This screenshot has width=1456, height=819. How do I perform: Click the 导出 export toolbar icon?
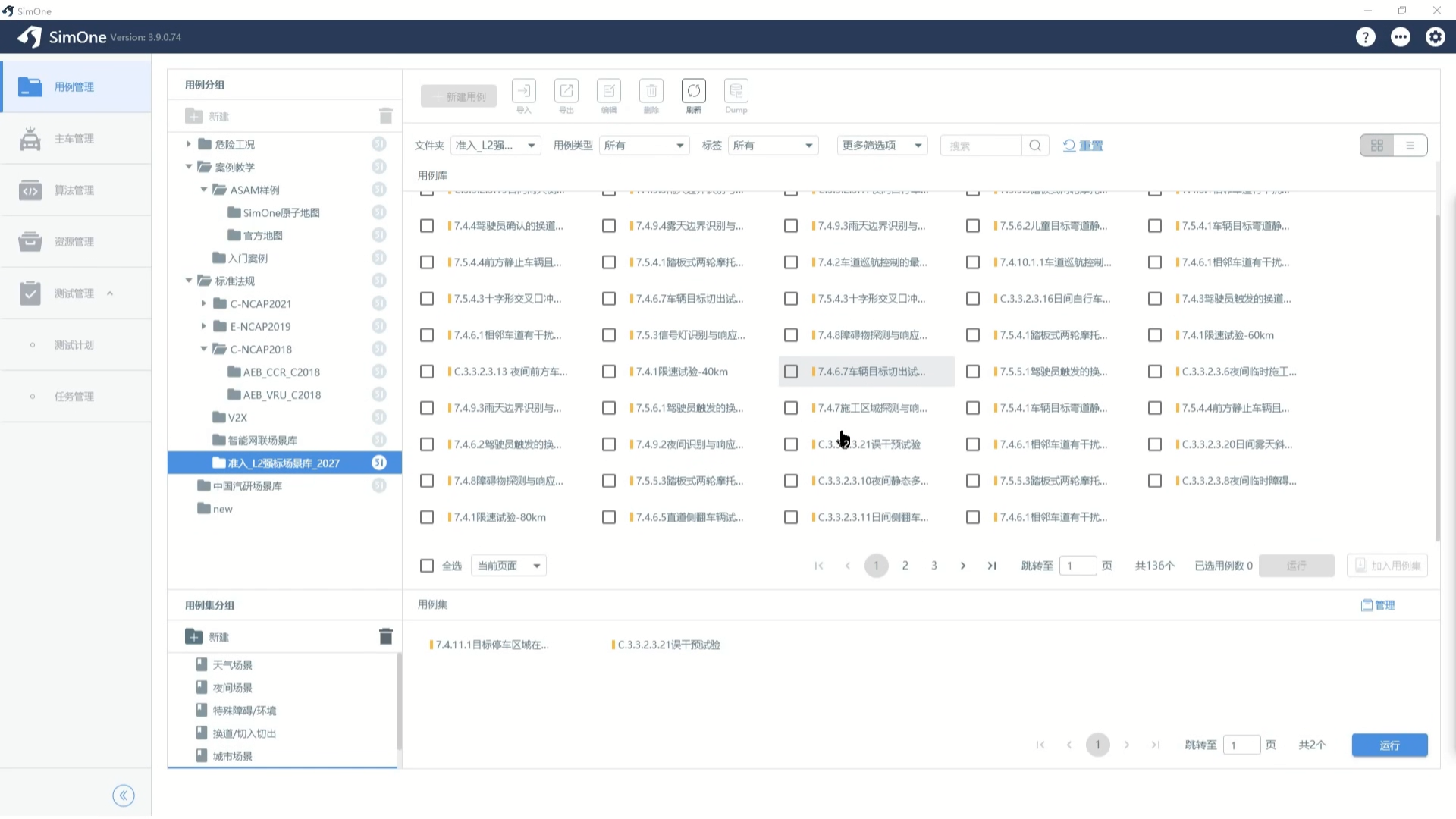566,91
